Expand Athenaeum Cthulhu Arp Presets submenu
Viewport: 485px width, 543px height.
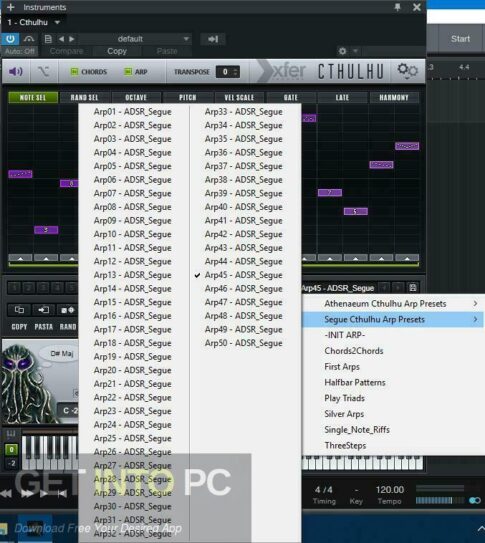coord(393,304)
